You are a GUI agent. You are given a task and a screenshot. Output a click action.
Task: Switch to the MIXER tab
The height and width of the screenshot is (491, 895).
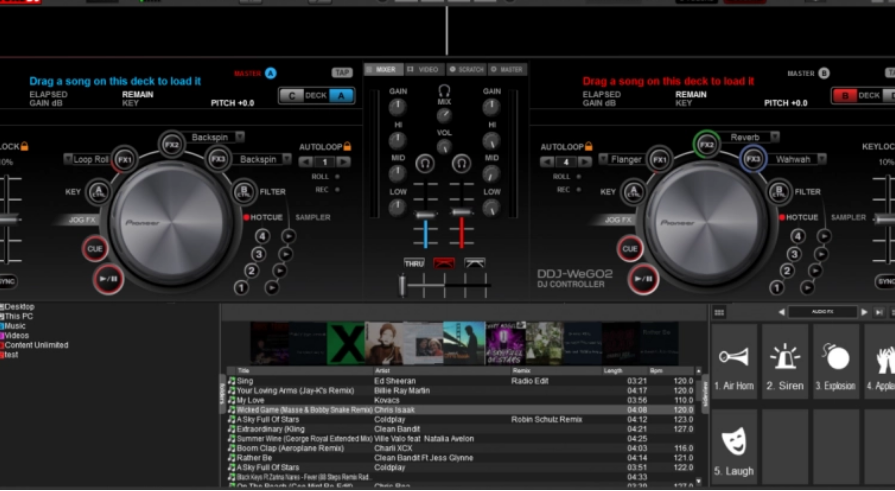[384, 70]
